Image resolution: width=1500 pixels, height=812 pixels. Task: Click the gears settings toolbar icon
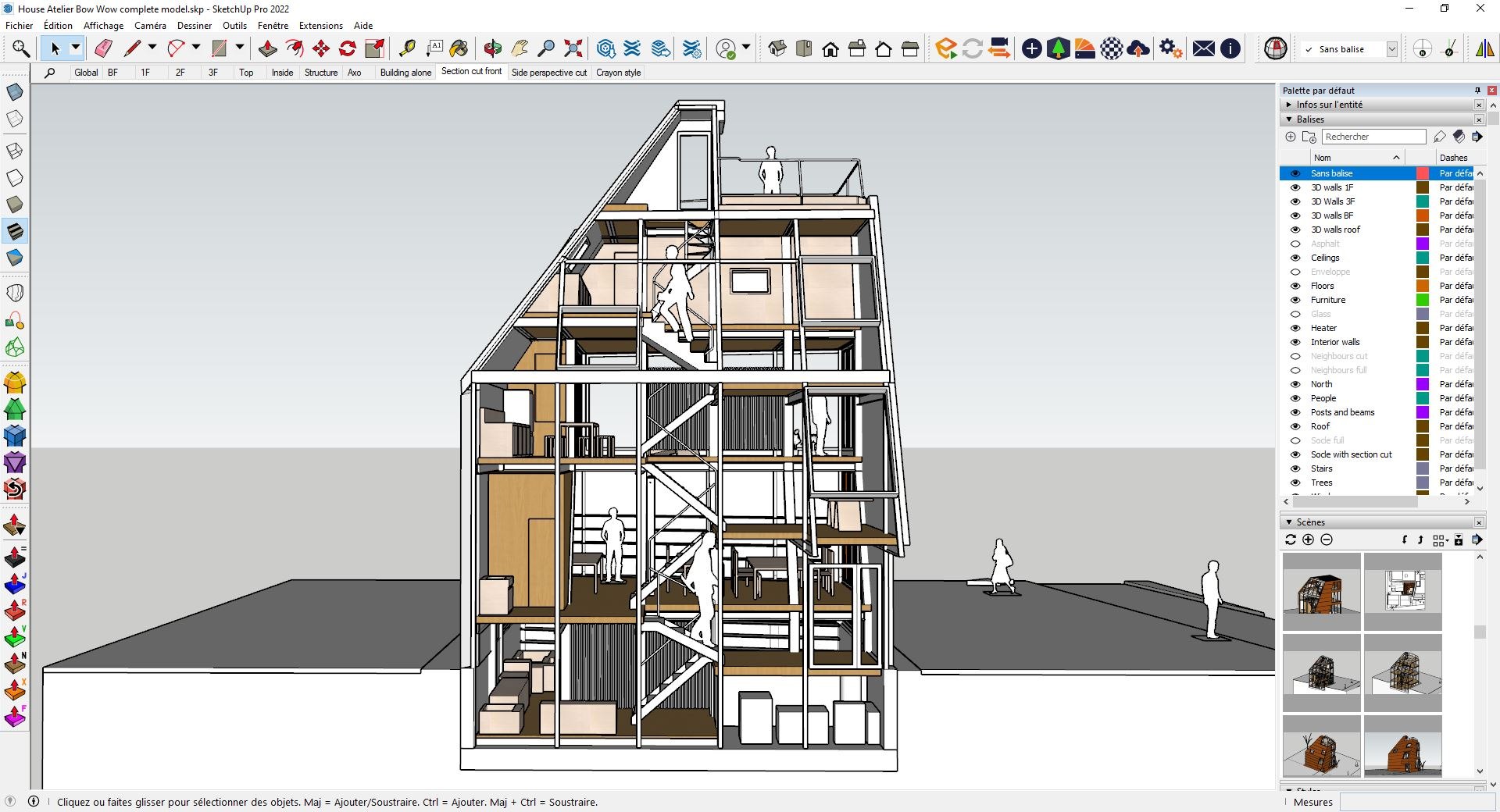point(1170,48)
